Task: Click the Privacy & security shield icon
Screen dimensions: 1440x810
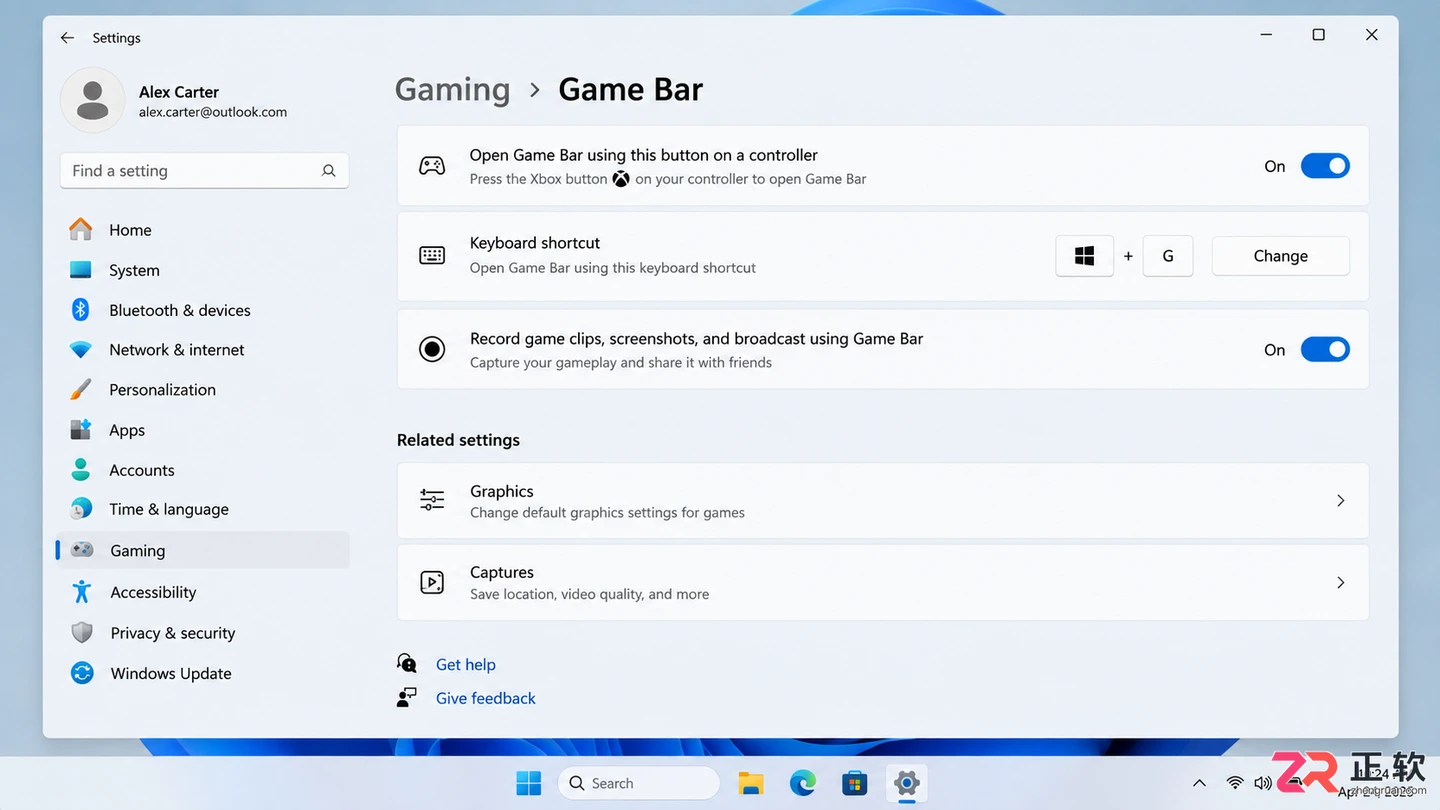Action: pos(82,633)
